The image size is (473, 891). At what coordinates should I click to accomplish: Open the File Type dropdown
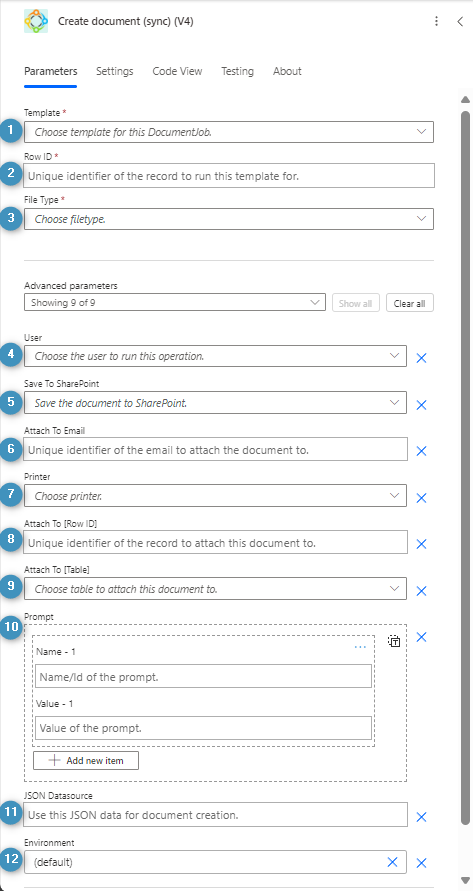229,219
